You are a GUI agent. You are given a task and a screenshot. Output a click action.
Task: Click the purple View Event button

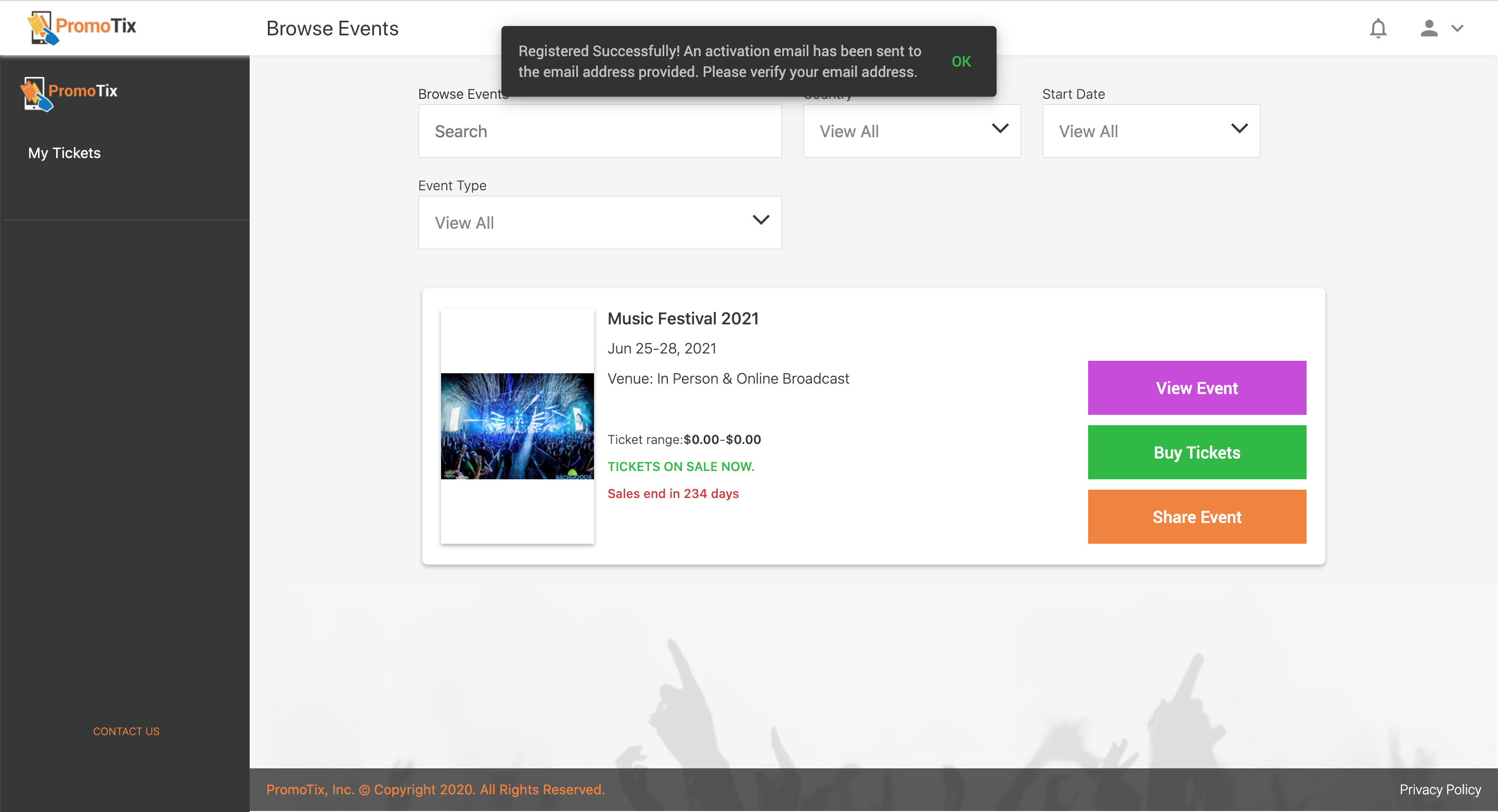[1198, 388]
